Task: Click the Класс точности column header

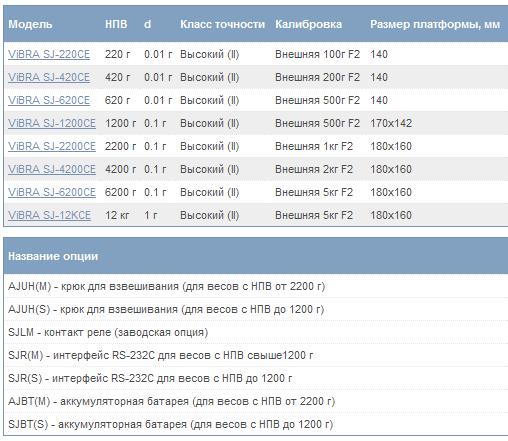Action: pos(222,24)
